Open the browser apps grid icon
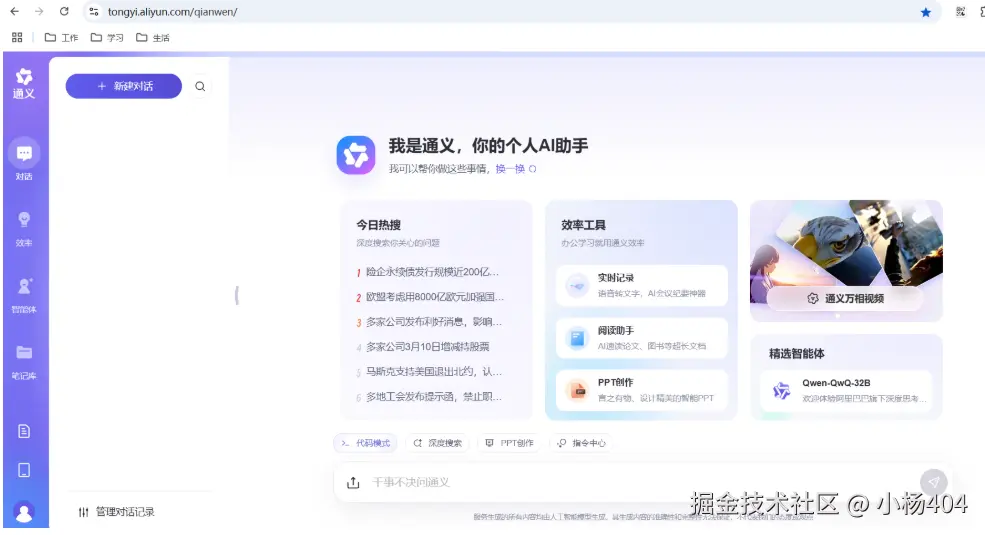The image size is (985, 535). [x=17, y=38]
